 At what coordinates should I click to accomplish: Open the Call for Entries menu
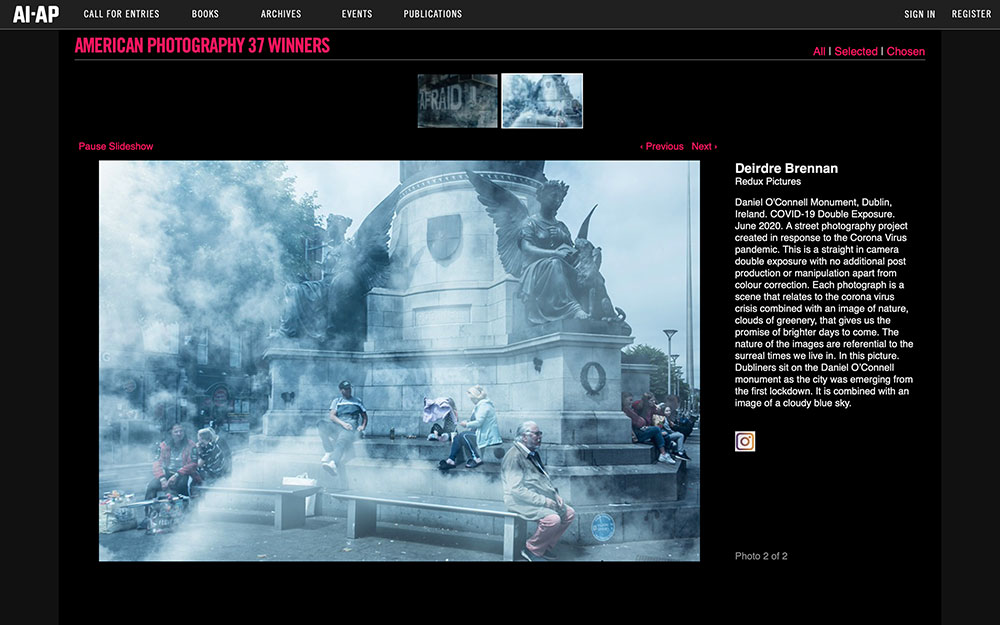click(121, 14)
